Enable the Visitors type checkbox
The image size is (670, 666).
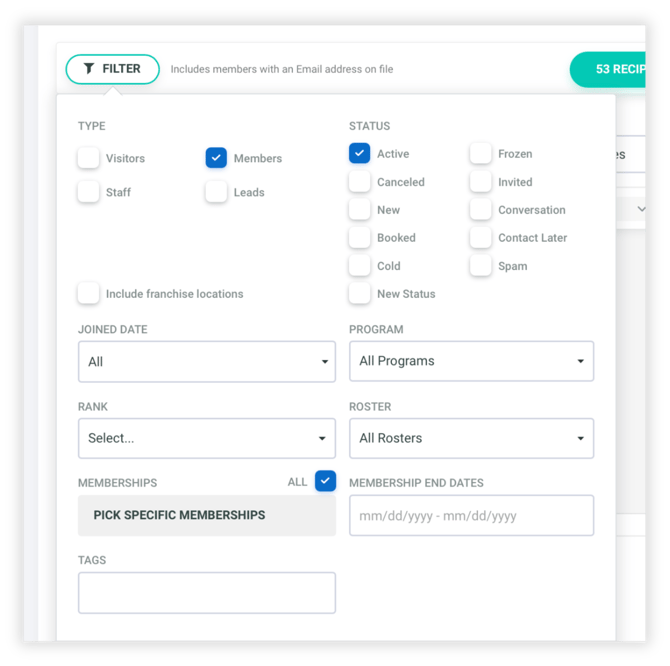pos(89,158)
